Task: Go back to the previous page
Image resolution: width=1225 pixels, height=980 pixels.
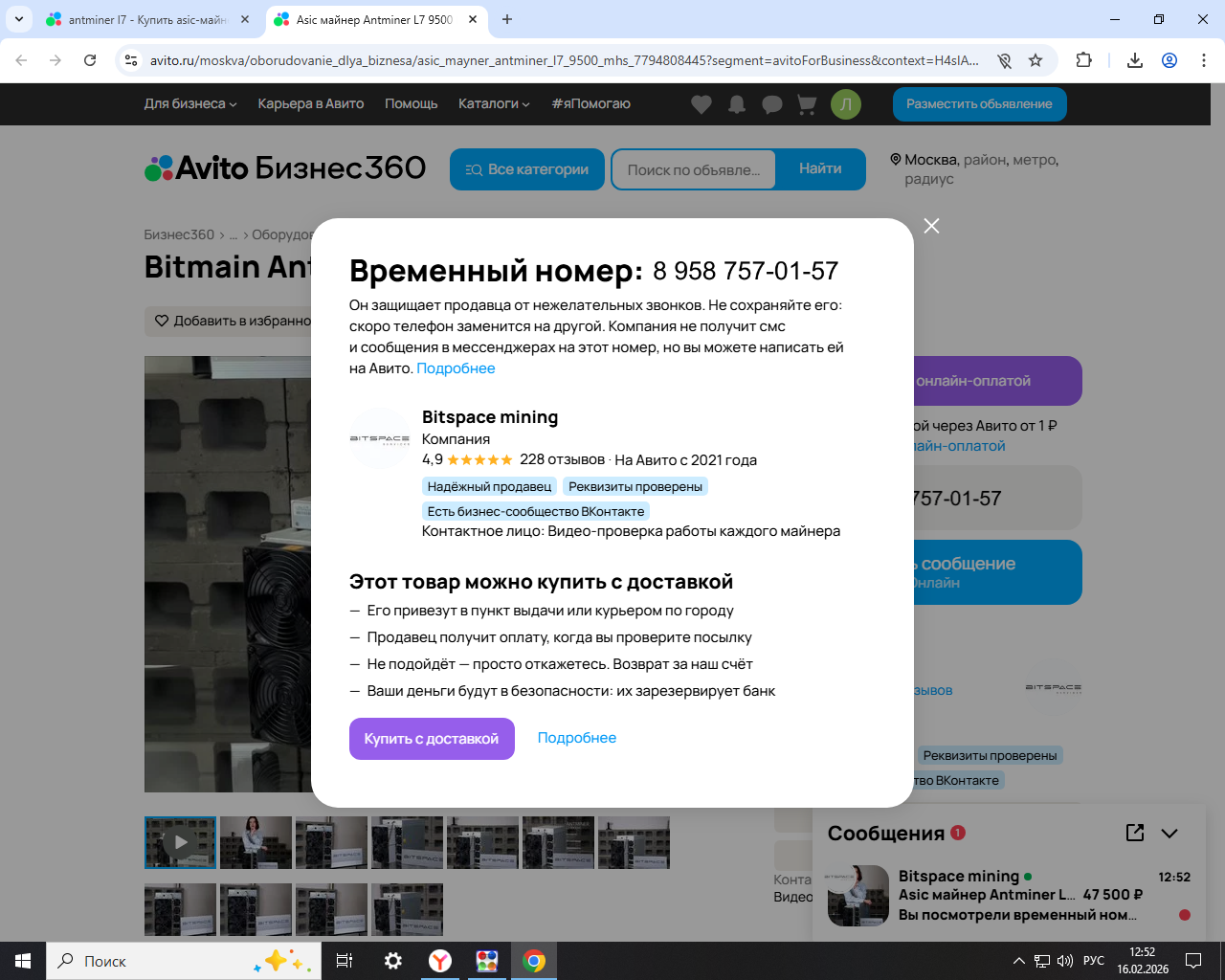Action: click(21, 60)
